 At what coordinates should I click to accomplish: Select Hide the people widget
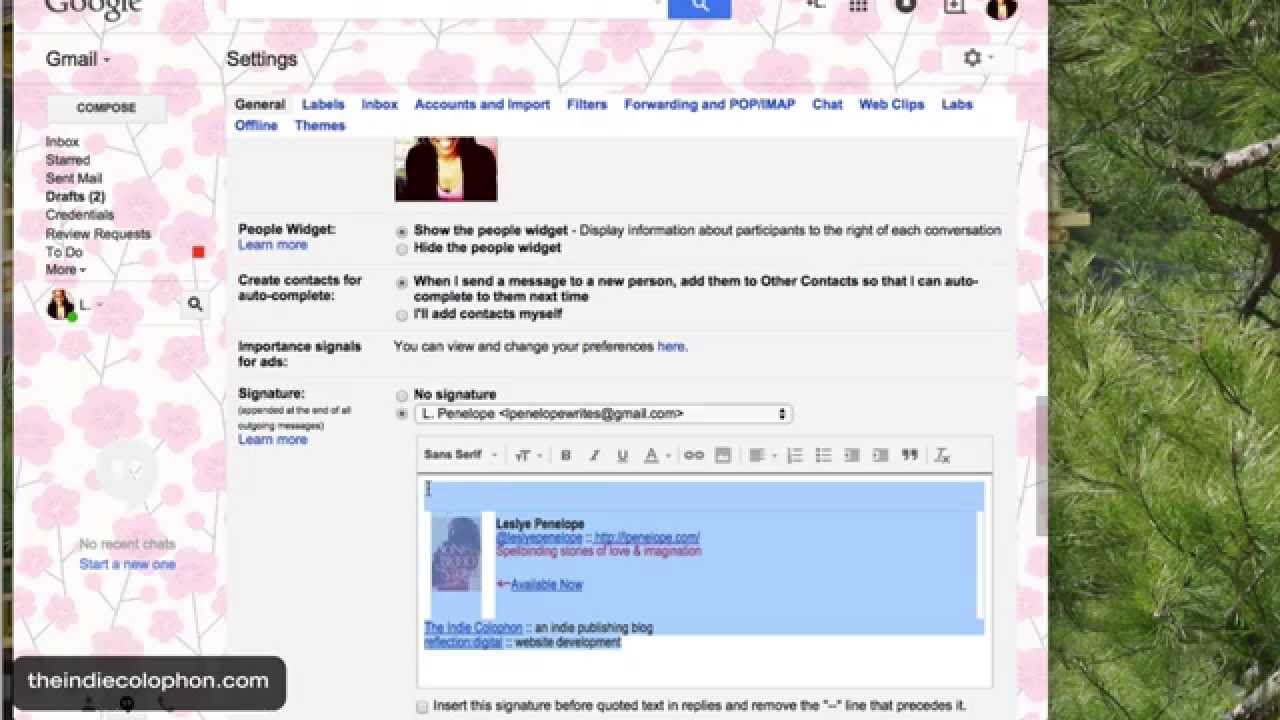coord(402,248)
